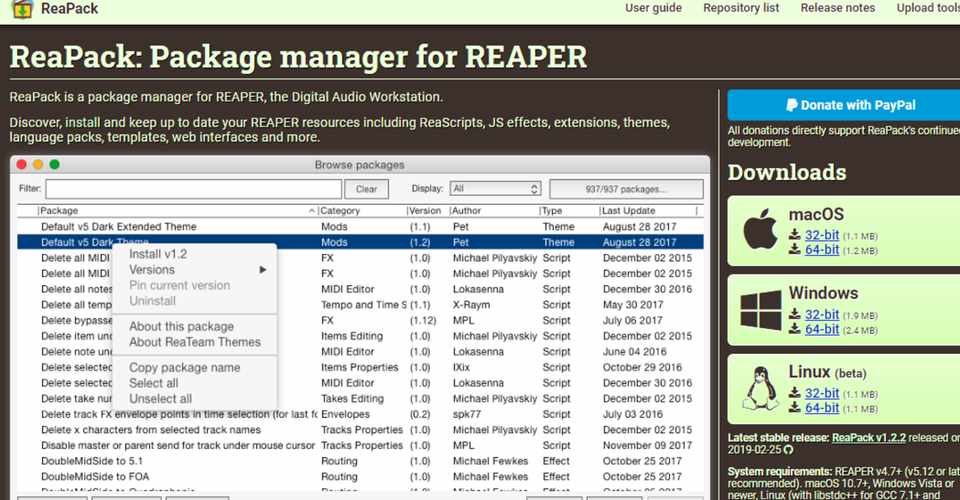Click the PayPal logo in donate button
Viewport: 960px width, 500px height.
pos(792,105)
